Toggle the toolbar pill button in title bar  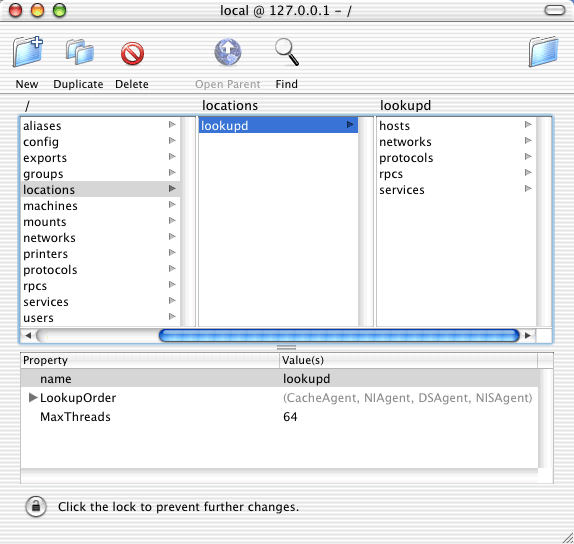click(x=555, y=10)
